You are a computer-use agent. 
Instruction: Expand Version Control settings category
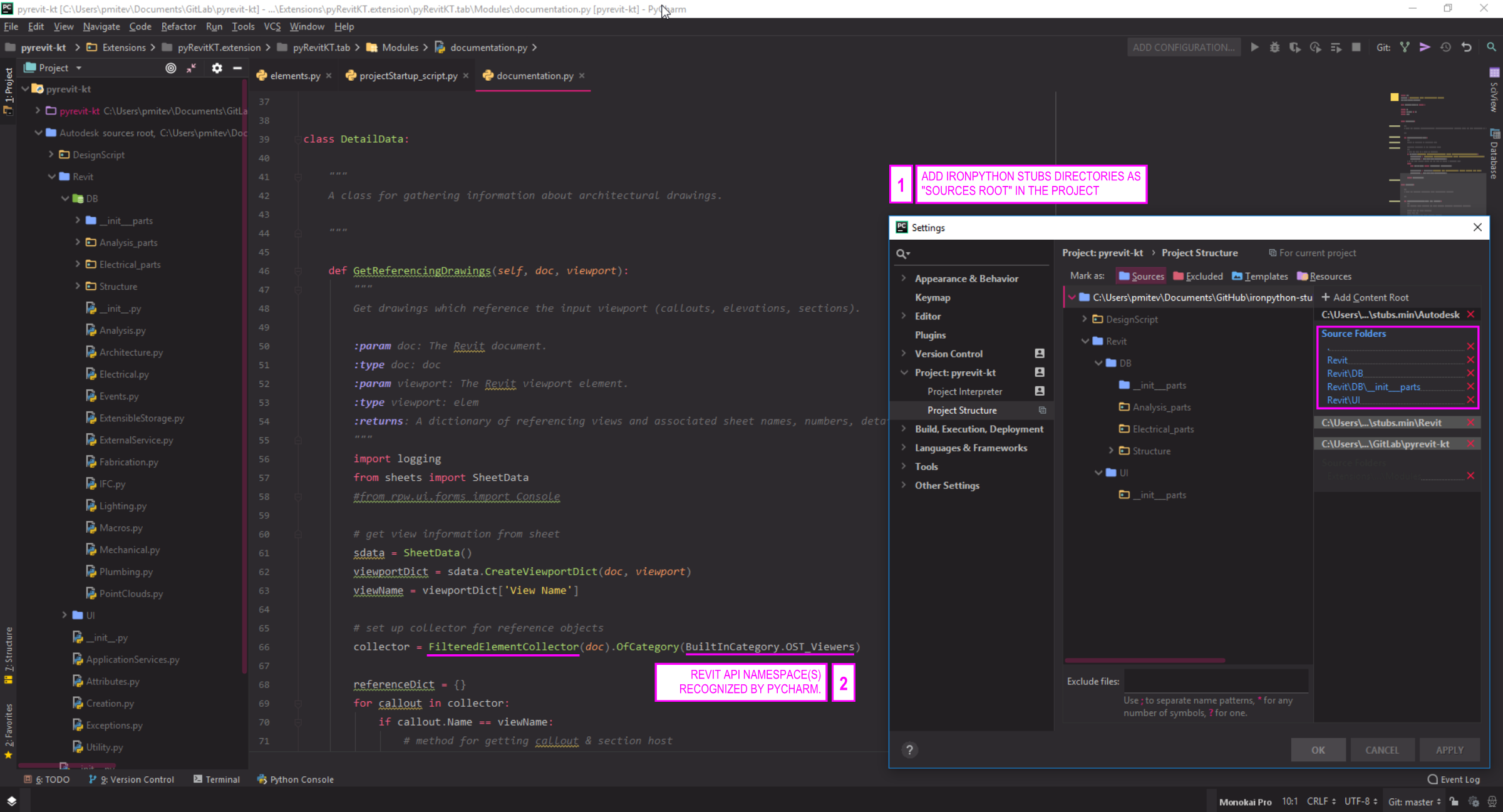[903, 353]
